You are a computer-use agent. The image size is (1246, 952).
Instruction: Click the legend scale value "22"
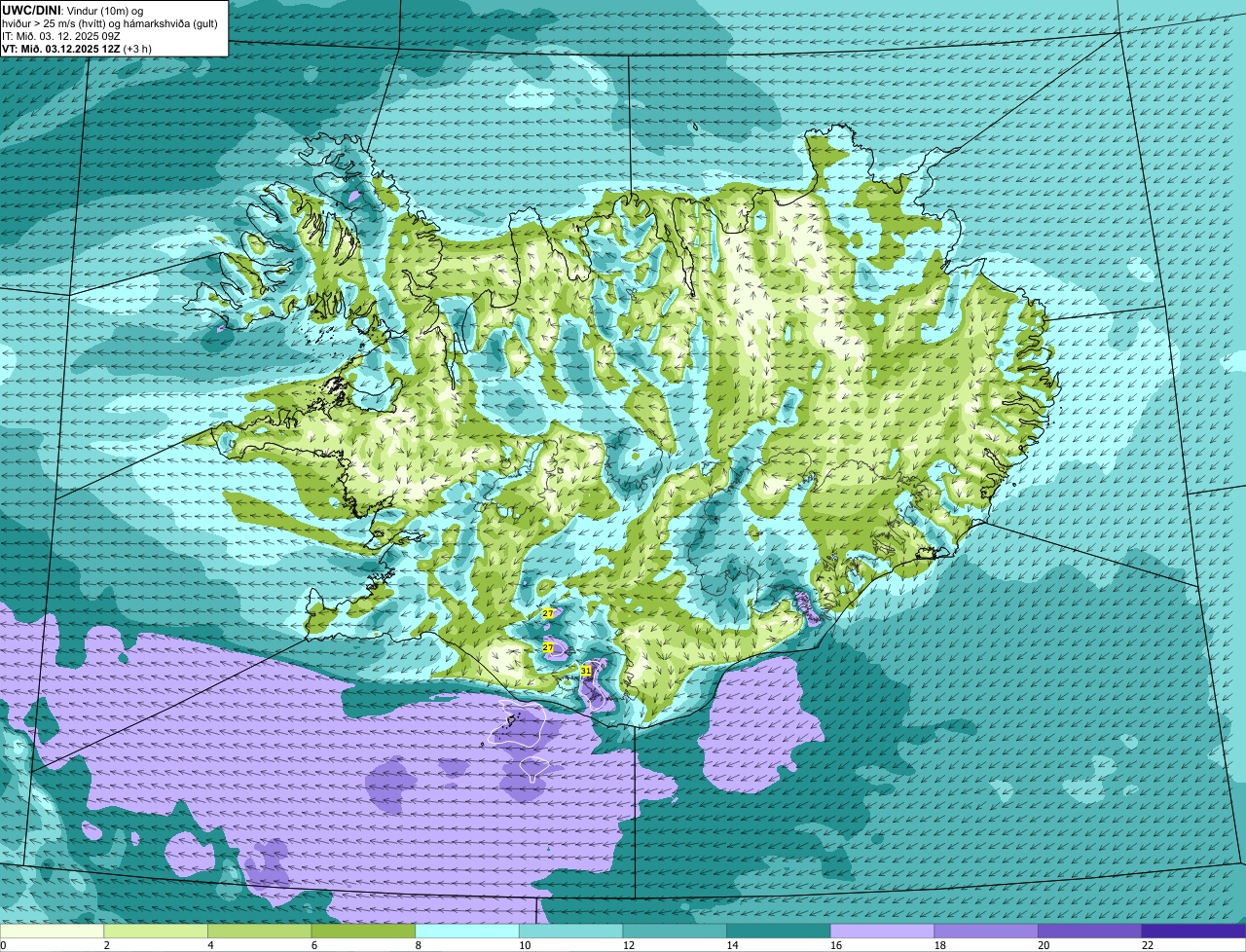(1148, 945)
